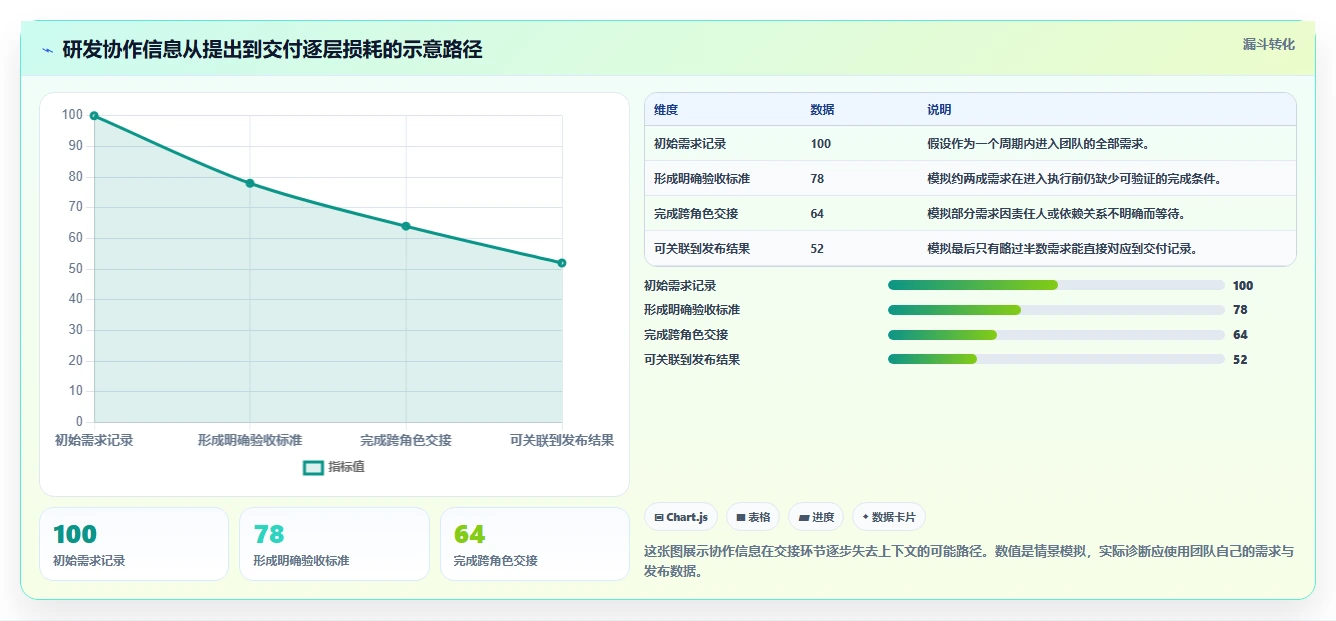The image size is (1336, 621).
Task: Click the sparkle icon in 数据卡片 tag
Action: [865, 517]
